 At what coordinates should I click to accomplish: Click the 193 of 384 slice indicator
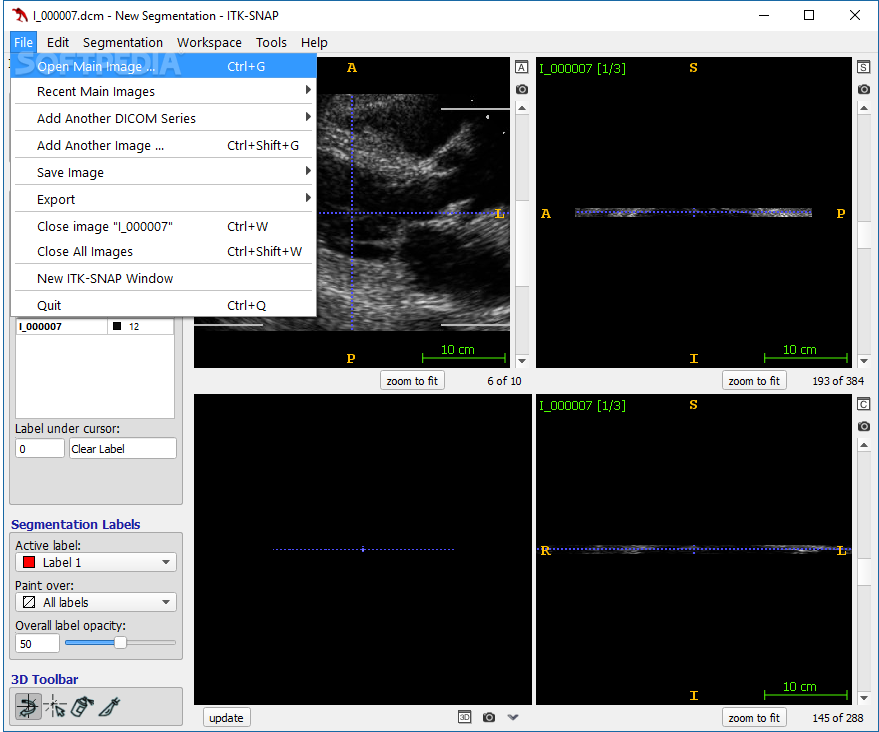coord(838,381)
